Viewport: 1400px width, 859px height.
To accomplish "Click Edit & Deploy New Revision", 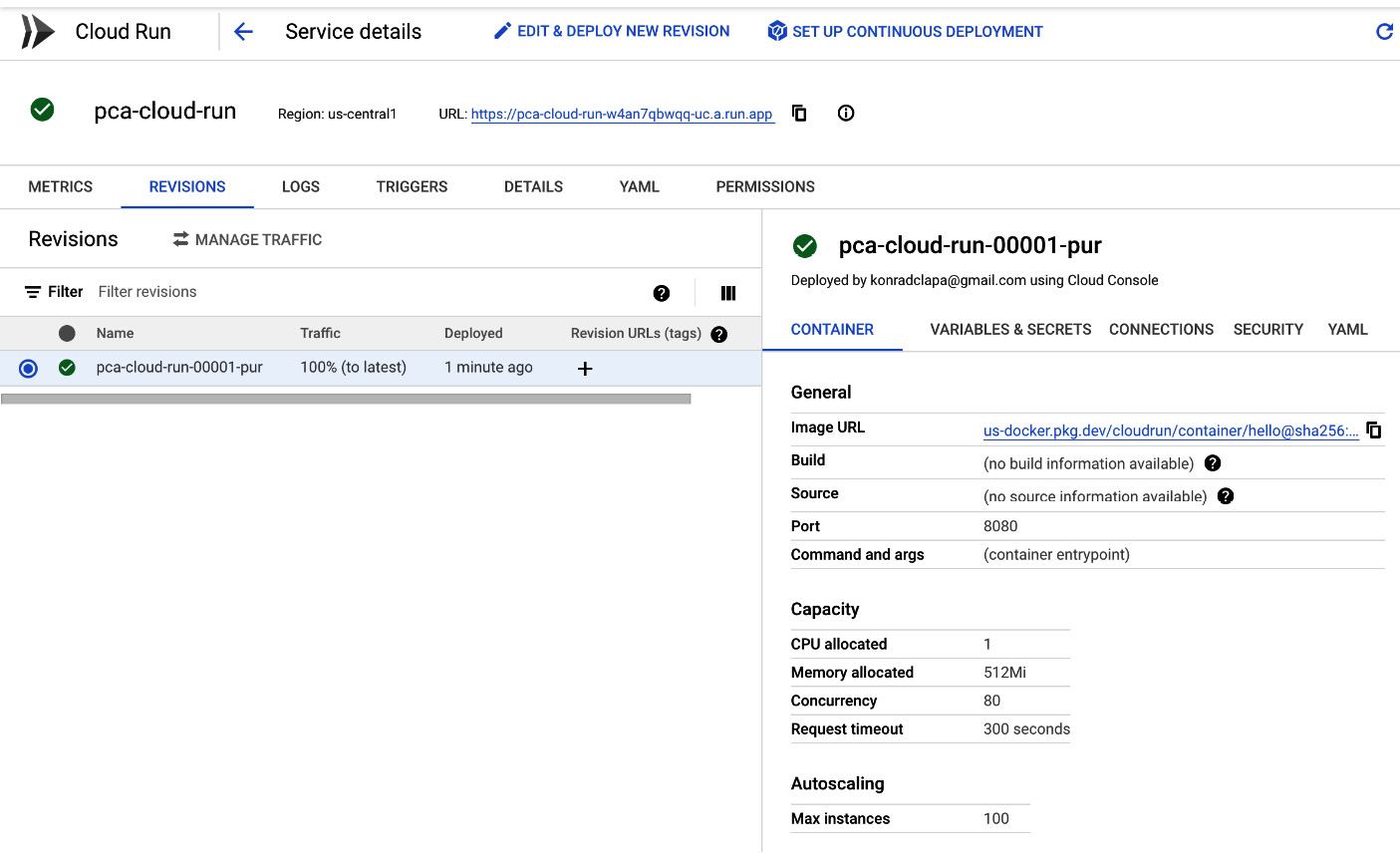I will point(612,31).
